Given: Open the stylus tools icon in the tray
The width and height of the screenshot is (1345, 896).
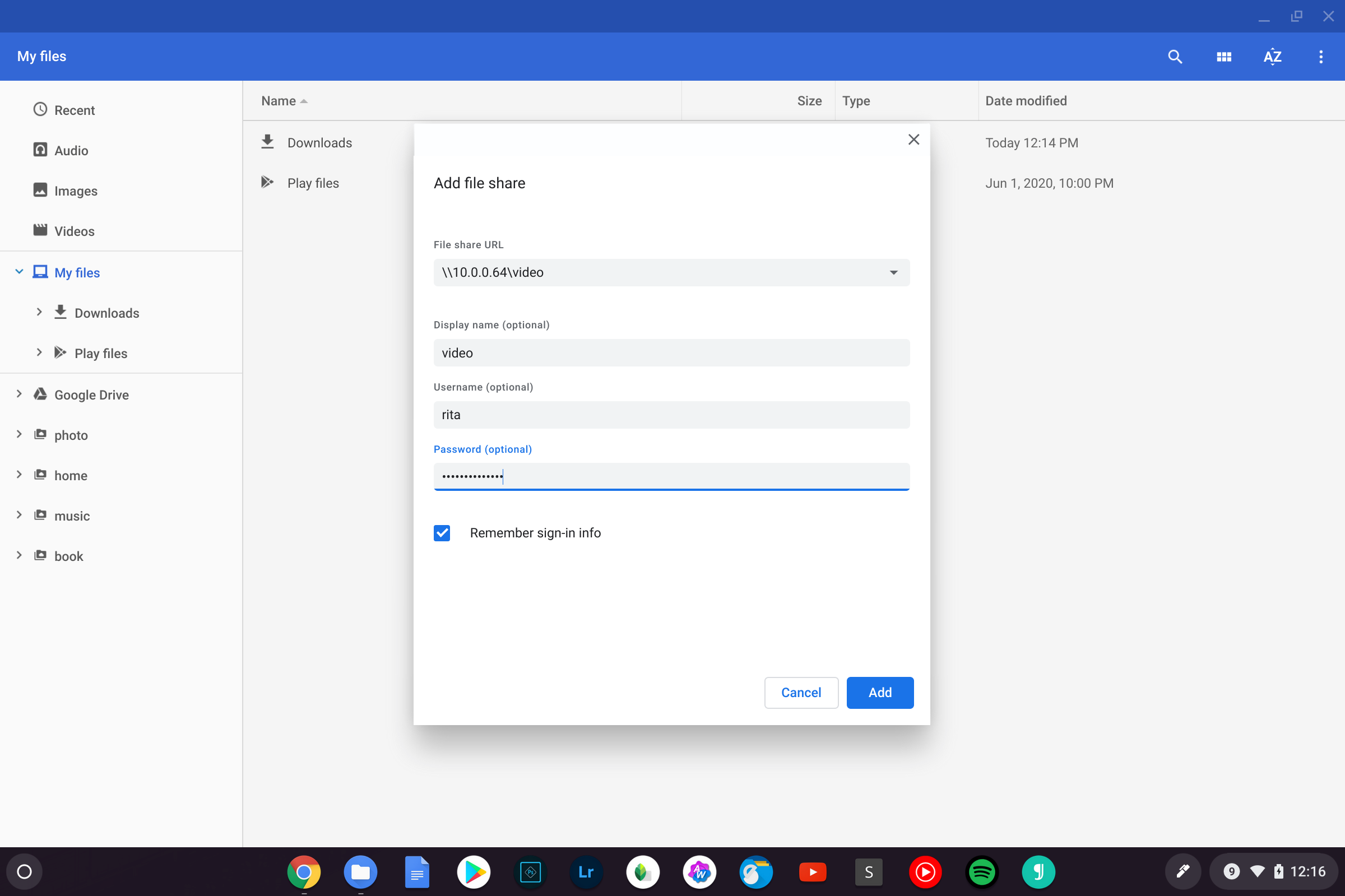Looking at the screenshot, I should (x=1182, y=871).
